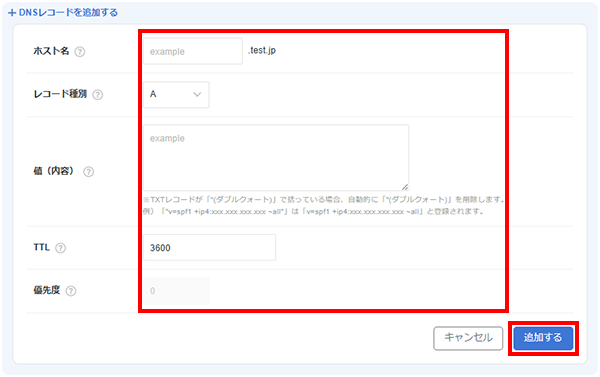The height and width of the screenshot is (377, 600).
Task: Select the TTL field containing 3600
Action: click(x=209, y=248)
